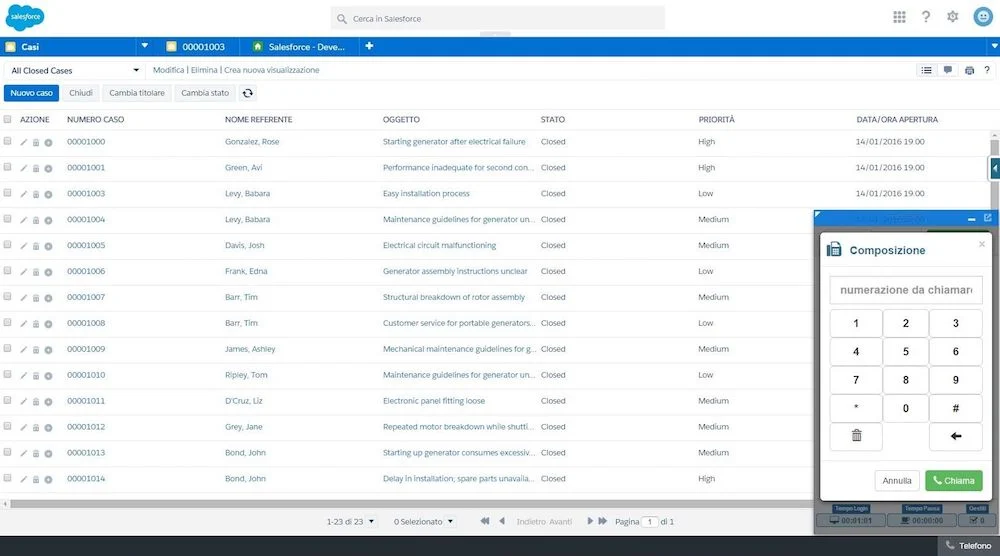Open the Casi navigation dropdown arrow
This screenshot has width=1000, height=556.
click(x=145, y=46)
